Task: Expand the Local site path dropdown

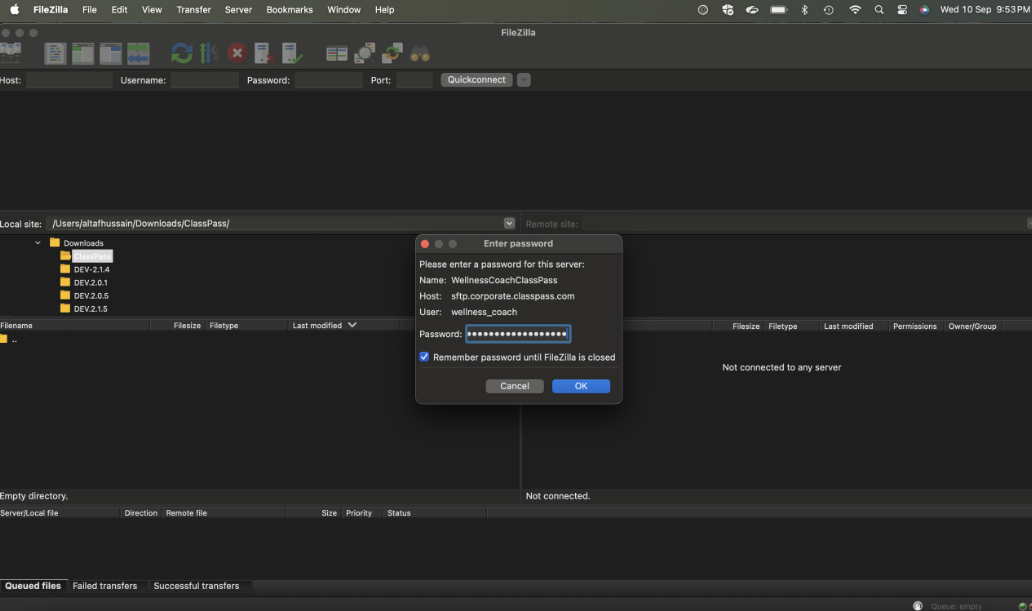Action: pyautogui.click(x=509, y=224)
